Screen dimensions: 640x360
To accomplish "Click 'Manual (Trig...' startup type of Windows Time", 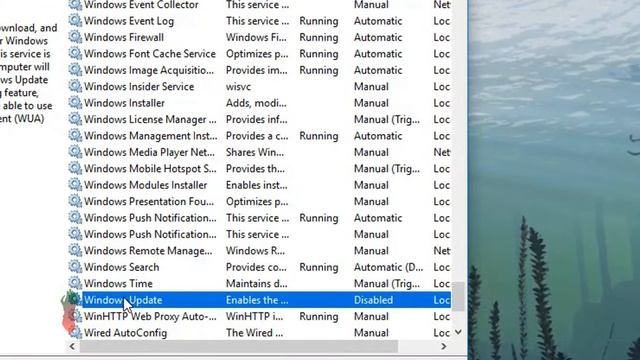I will tap(387, 284).
